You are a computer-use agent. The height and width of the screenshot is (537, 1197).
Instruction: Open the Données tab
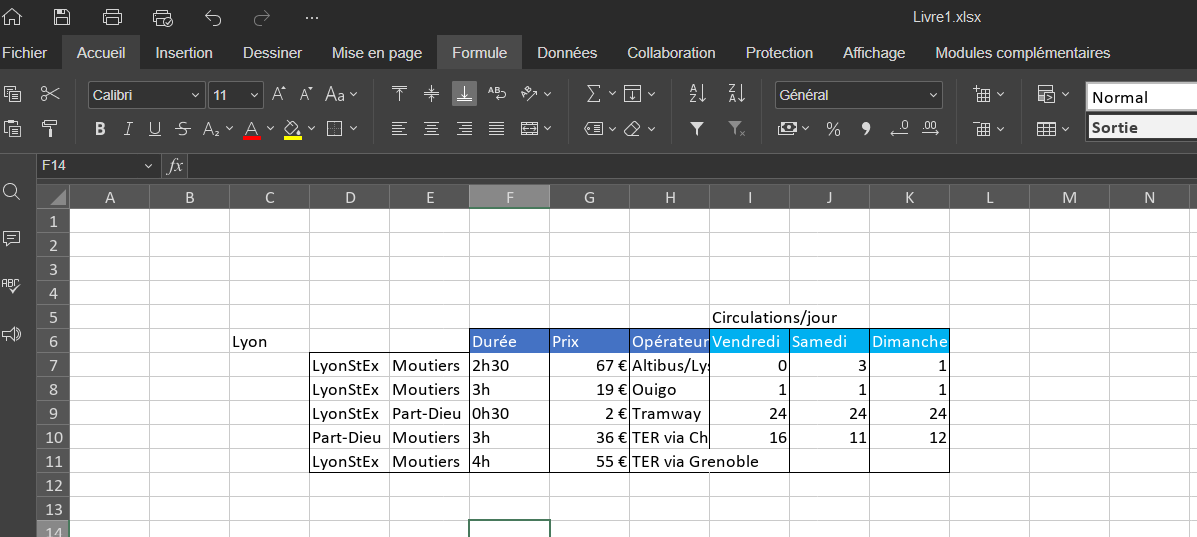(567, 53)
